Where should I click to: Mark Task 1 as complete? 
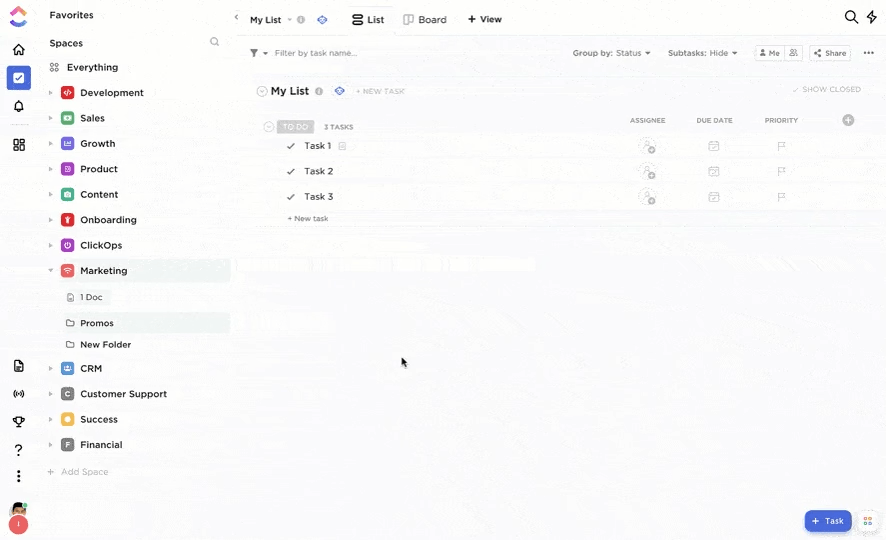click(290, 146)
